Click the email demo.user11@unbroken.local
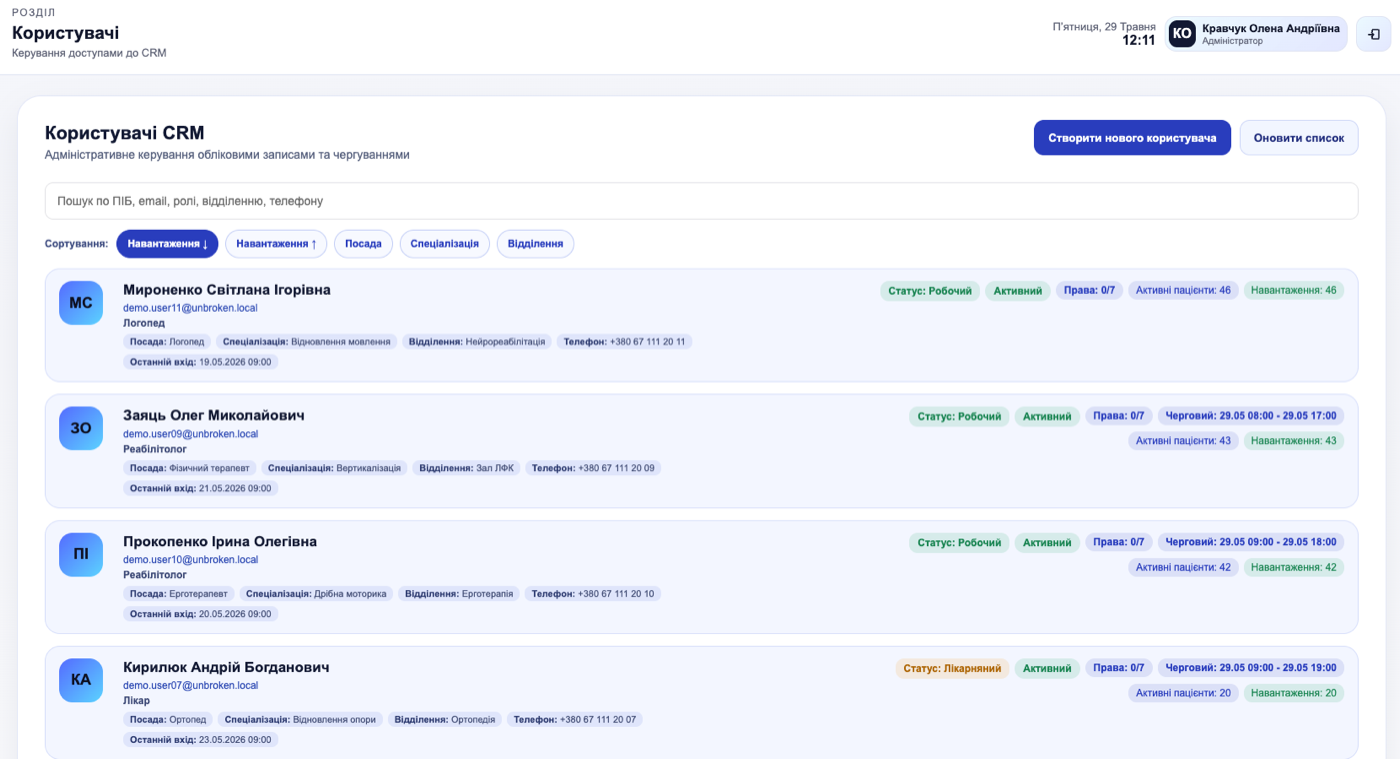This screenshot has height=759, width=1400. point(190,308)
